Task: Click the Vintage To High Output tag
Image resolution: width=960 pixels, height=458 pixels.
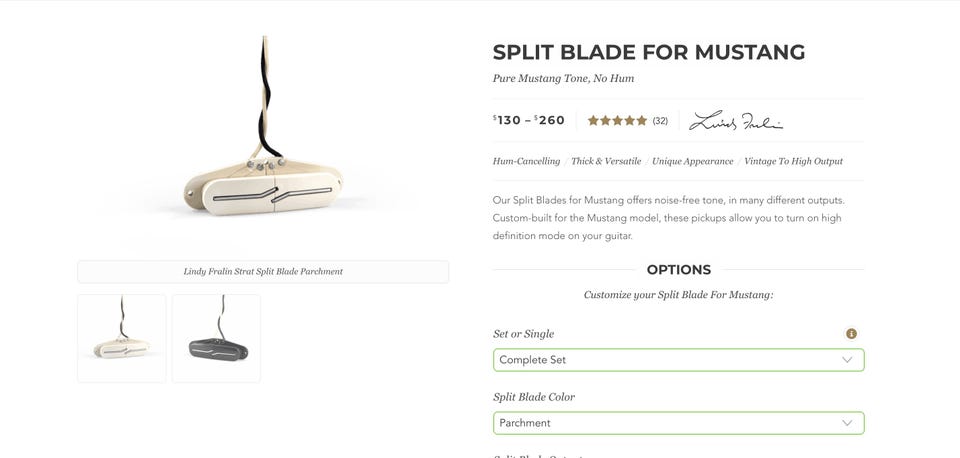Action: pyautogui.click(x=792, y=161)
